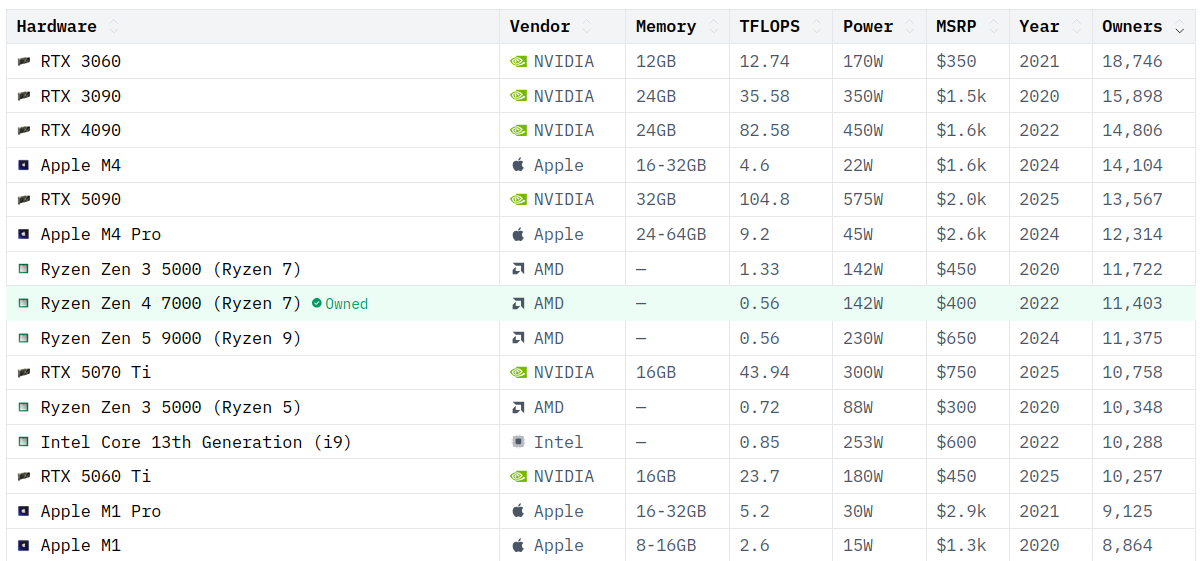Sort by Hardware using its sort arrows
Viewport: 1202px width, 561px height.
tap(113, 27)
